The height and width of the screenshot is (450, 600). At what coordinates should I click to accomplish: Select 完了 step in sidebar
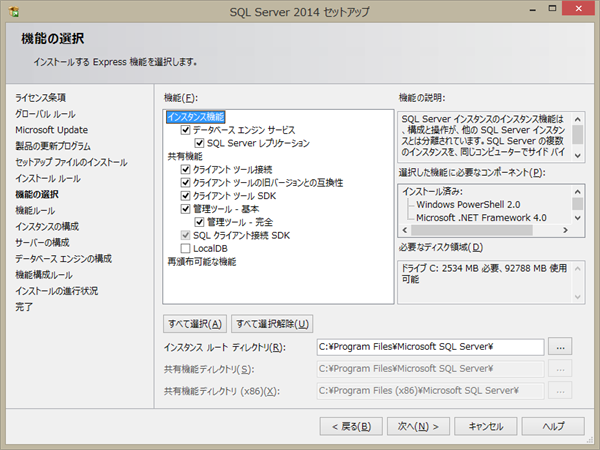[24, 307]
